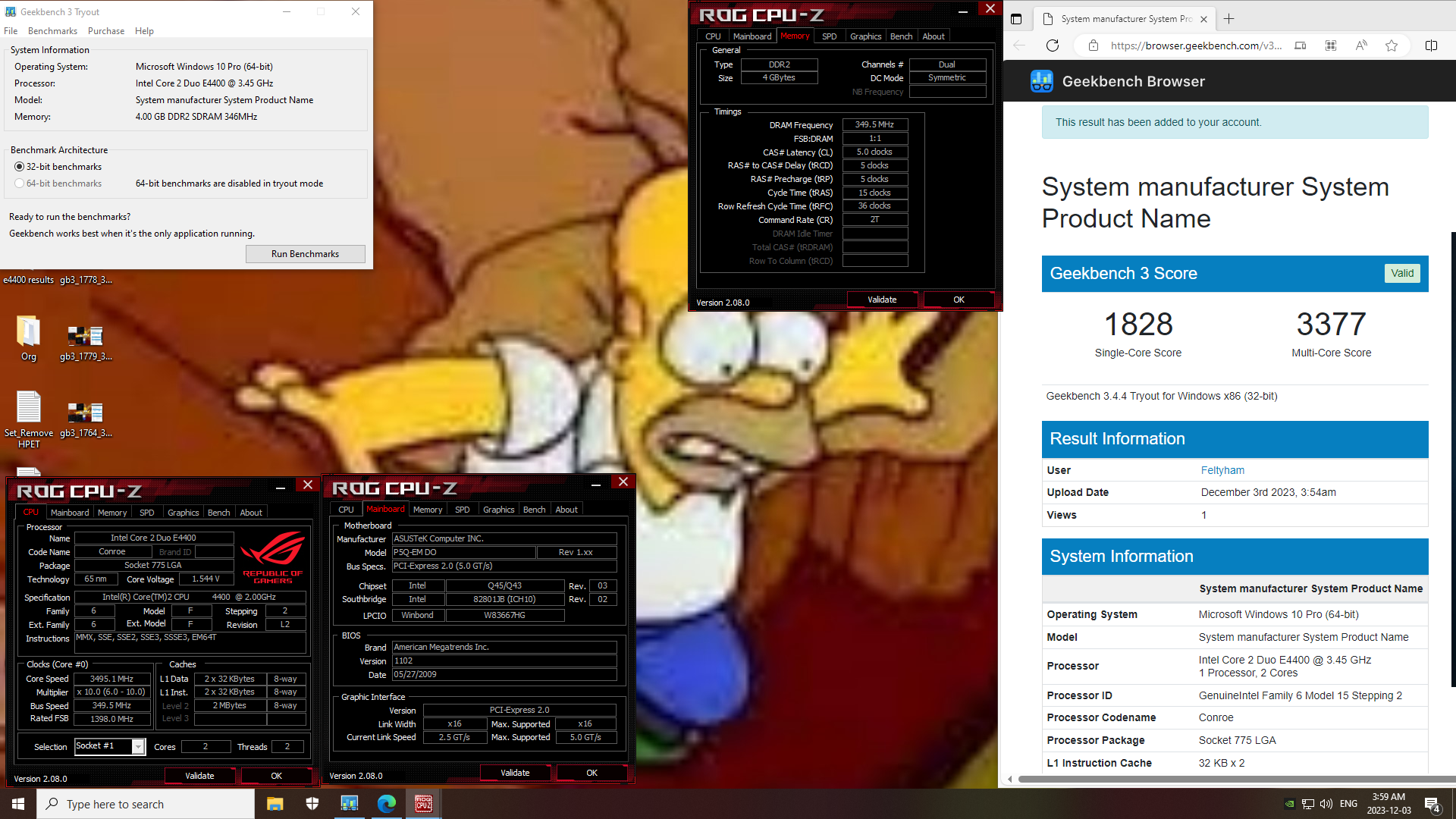Click Geekbench Browser logo icon

[x=1042, y=81]
